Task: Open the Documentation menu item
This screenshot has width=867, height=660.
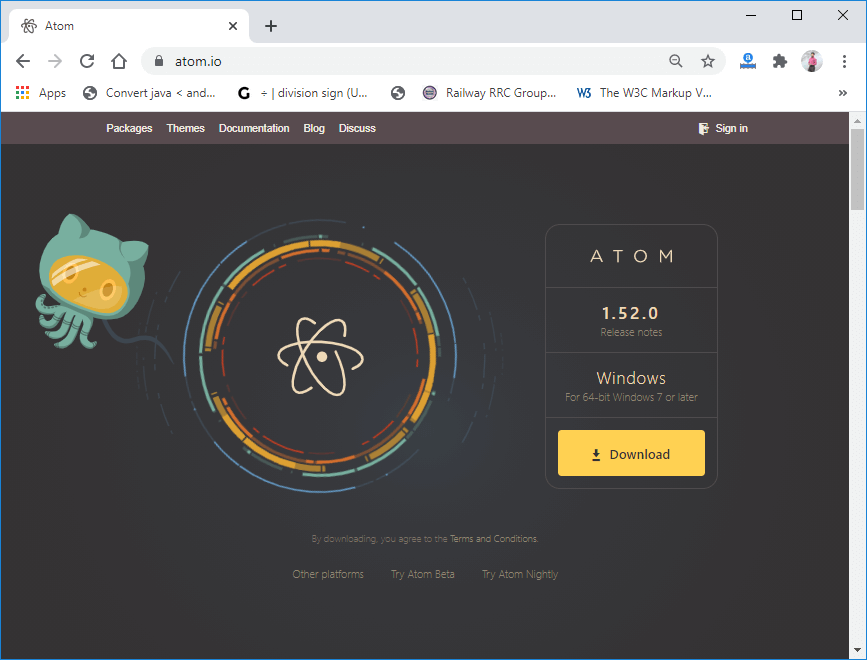Action: [x=254, y=128]
